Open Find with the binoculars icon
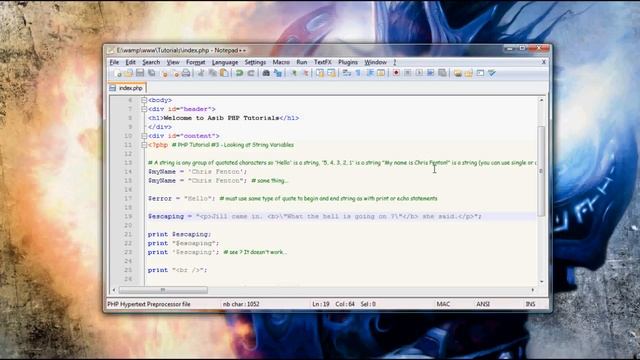This screenshot has height=360, width=640. (x=266, y=73)
